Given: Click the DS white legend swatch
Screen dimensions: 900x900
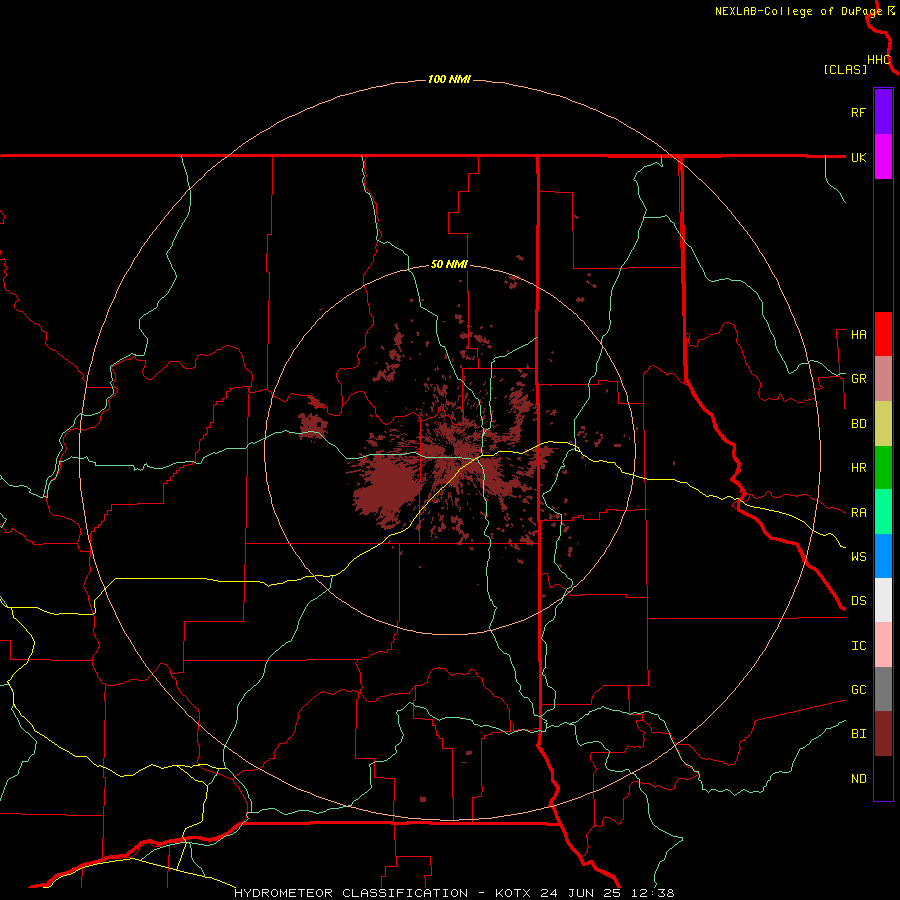Looking at the screenshot, I should pyautogui.click(x=883, y=600).
